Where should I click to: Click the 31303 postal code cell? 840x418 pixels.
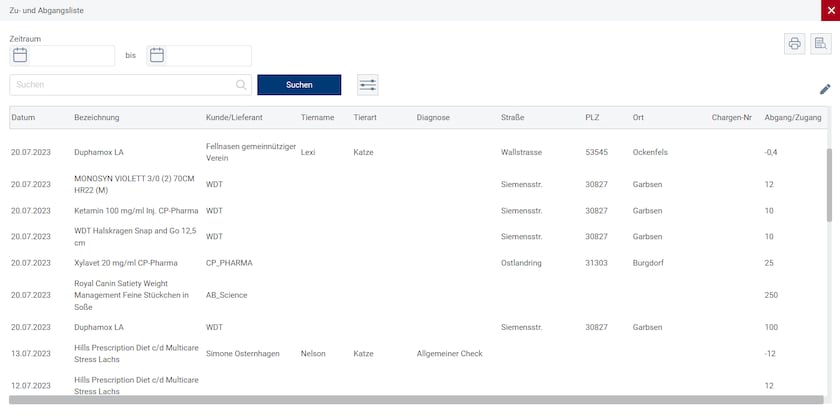596,263
